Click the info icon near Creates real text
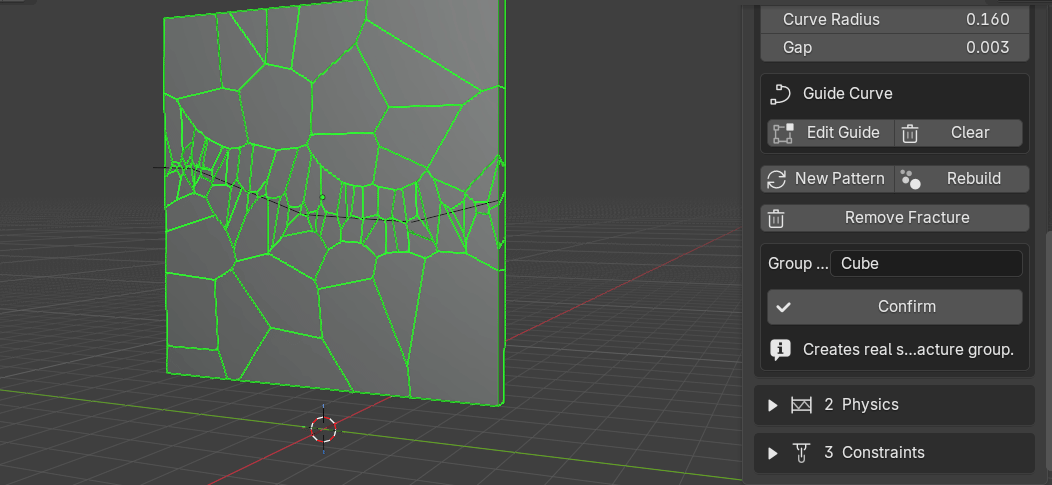1052x485 pixels. pyautogui.click(x=780, y=349)
